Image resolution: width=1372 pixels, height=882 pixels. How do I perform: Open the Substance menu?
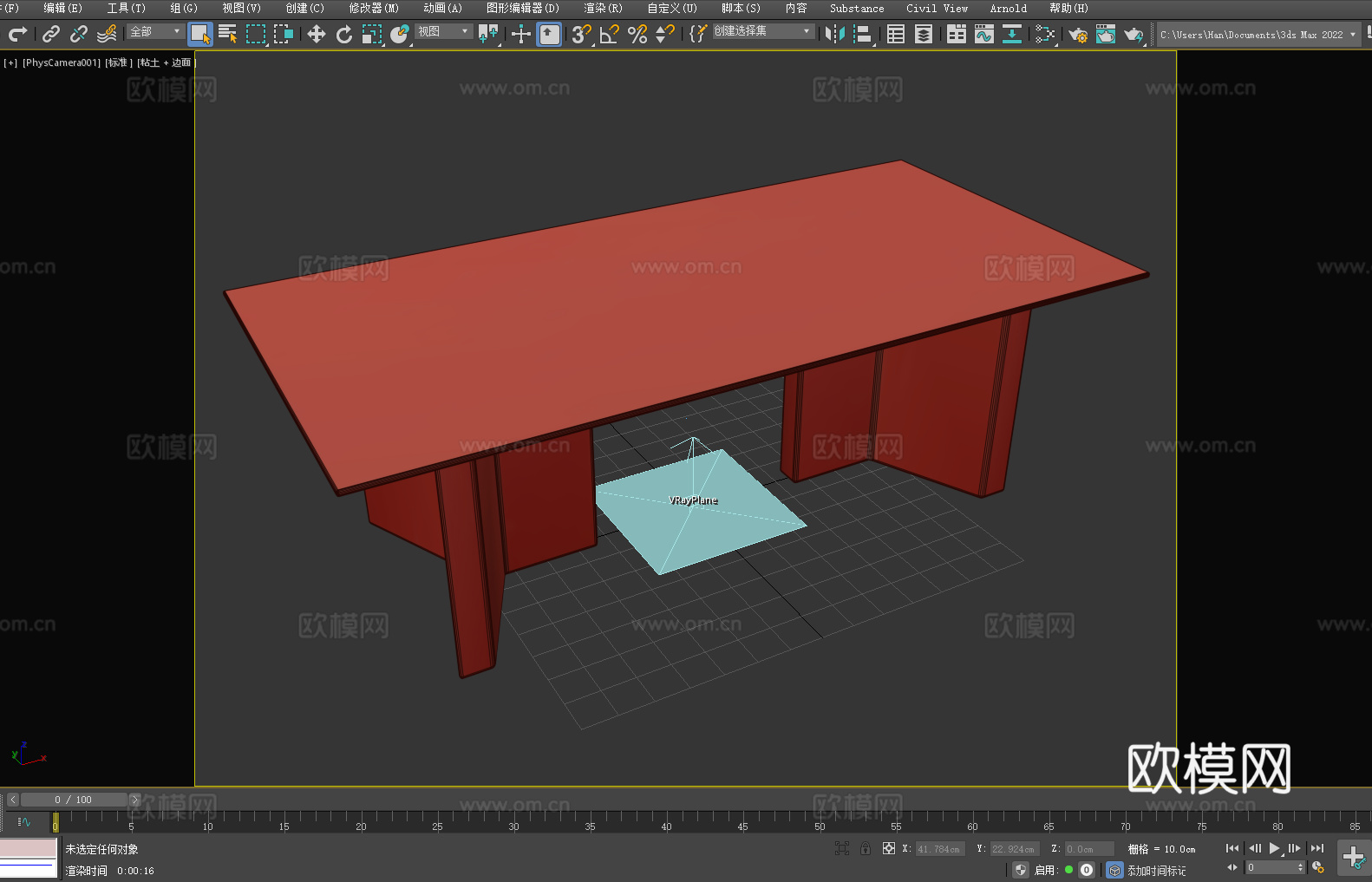857,8
